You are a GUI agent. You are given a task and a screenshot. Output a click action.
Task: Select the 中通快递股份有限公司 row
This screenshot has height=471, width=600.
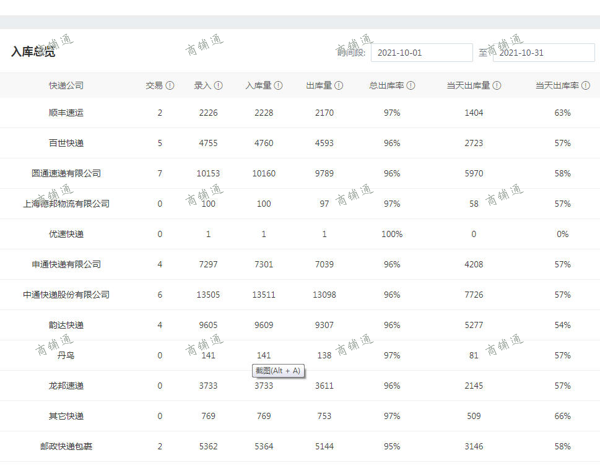pos(66,295)
